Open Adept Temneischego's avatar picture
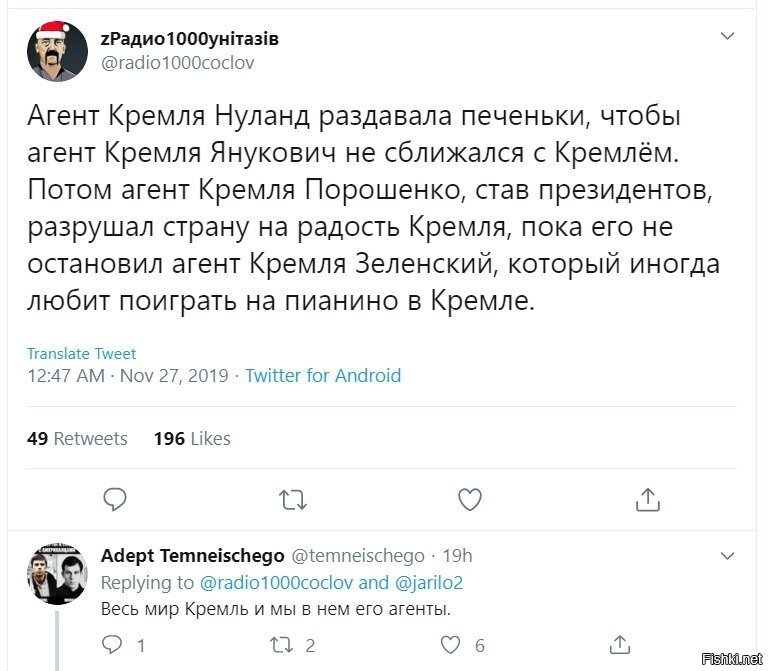 (57, 574)
